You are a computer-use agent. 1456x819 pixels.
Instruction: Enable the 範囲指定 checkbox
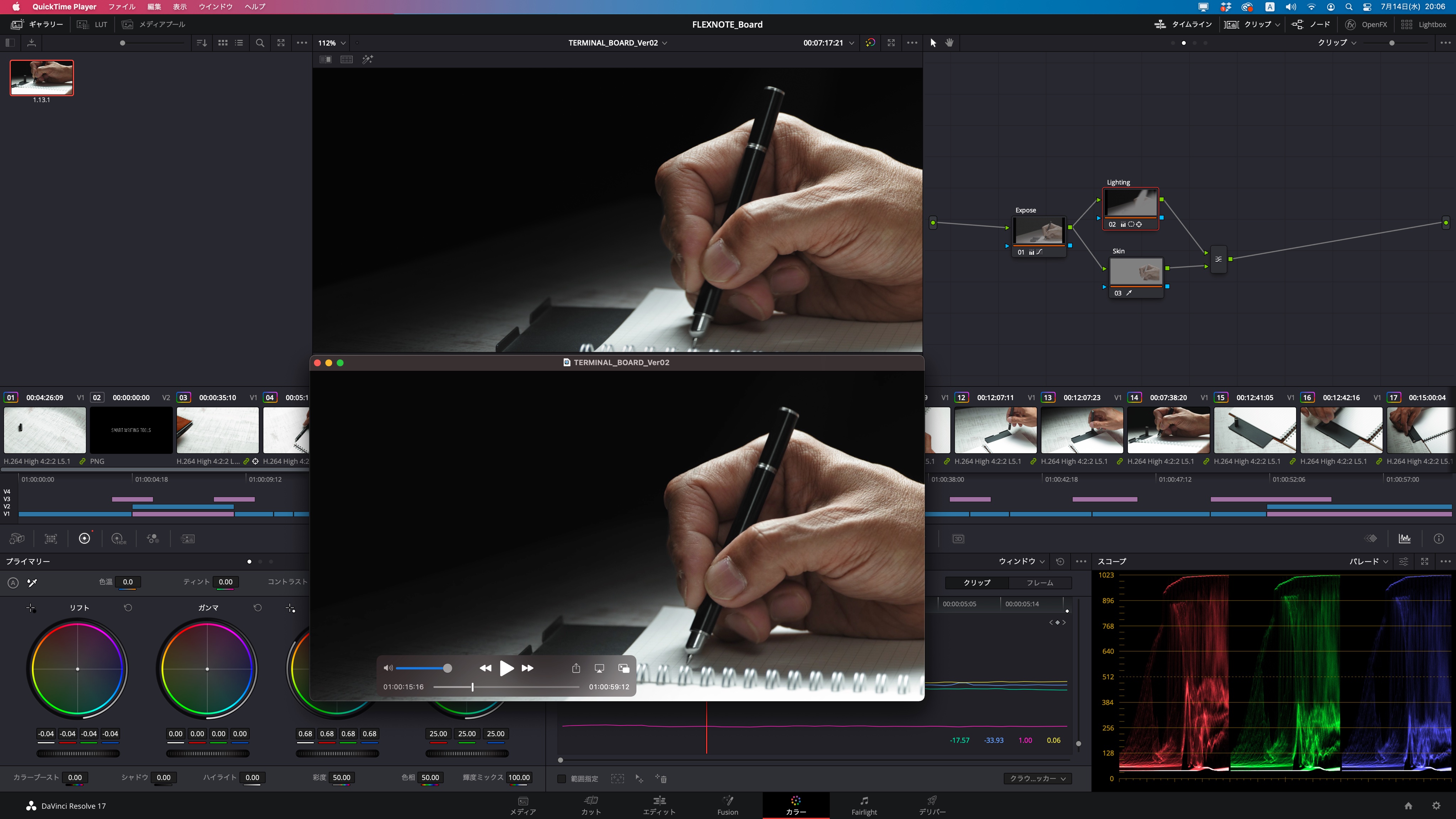click(562, 779)
